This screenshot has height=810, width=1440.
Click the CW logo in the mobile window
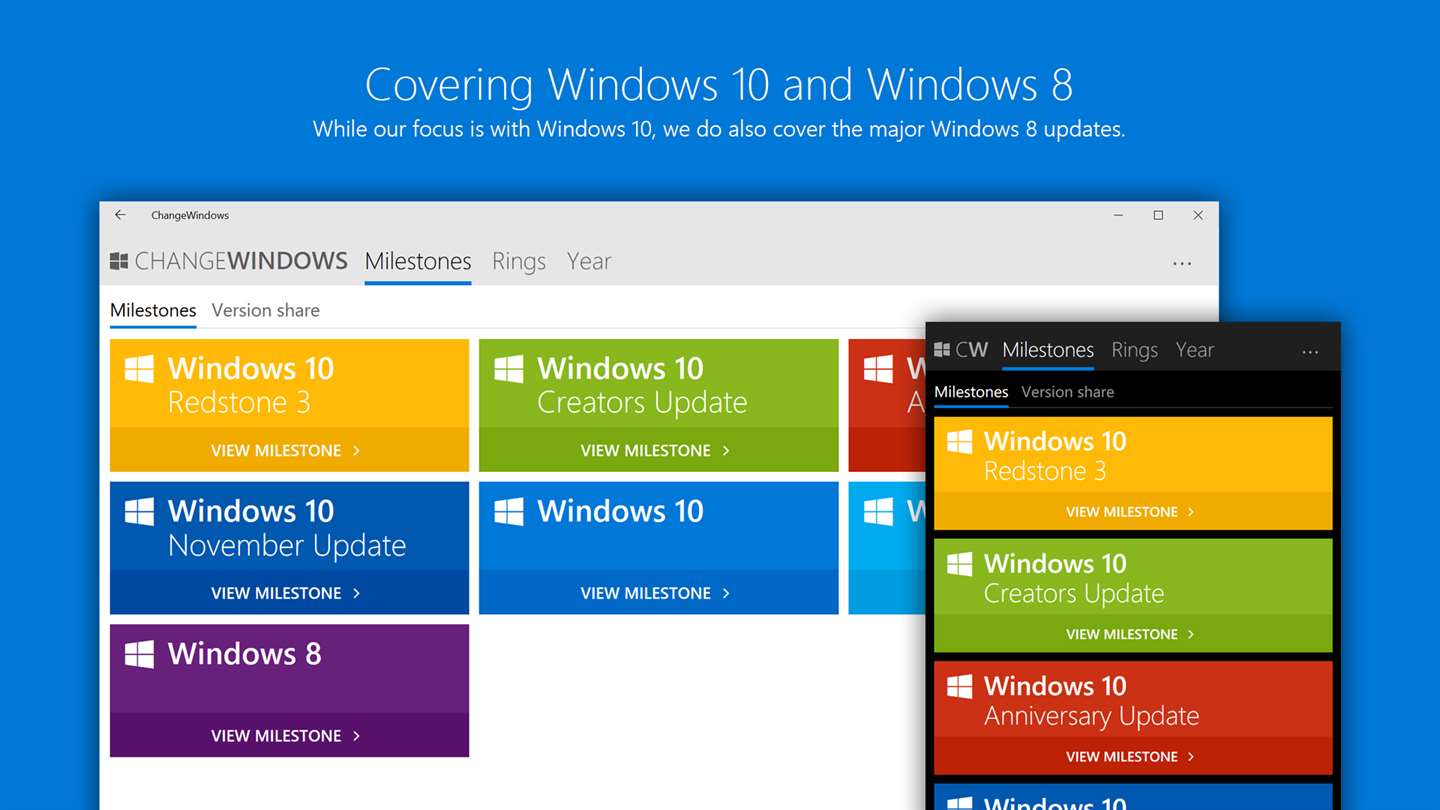[x=961, y=350]
